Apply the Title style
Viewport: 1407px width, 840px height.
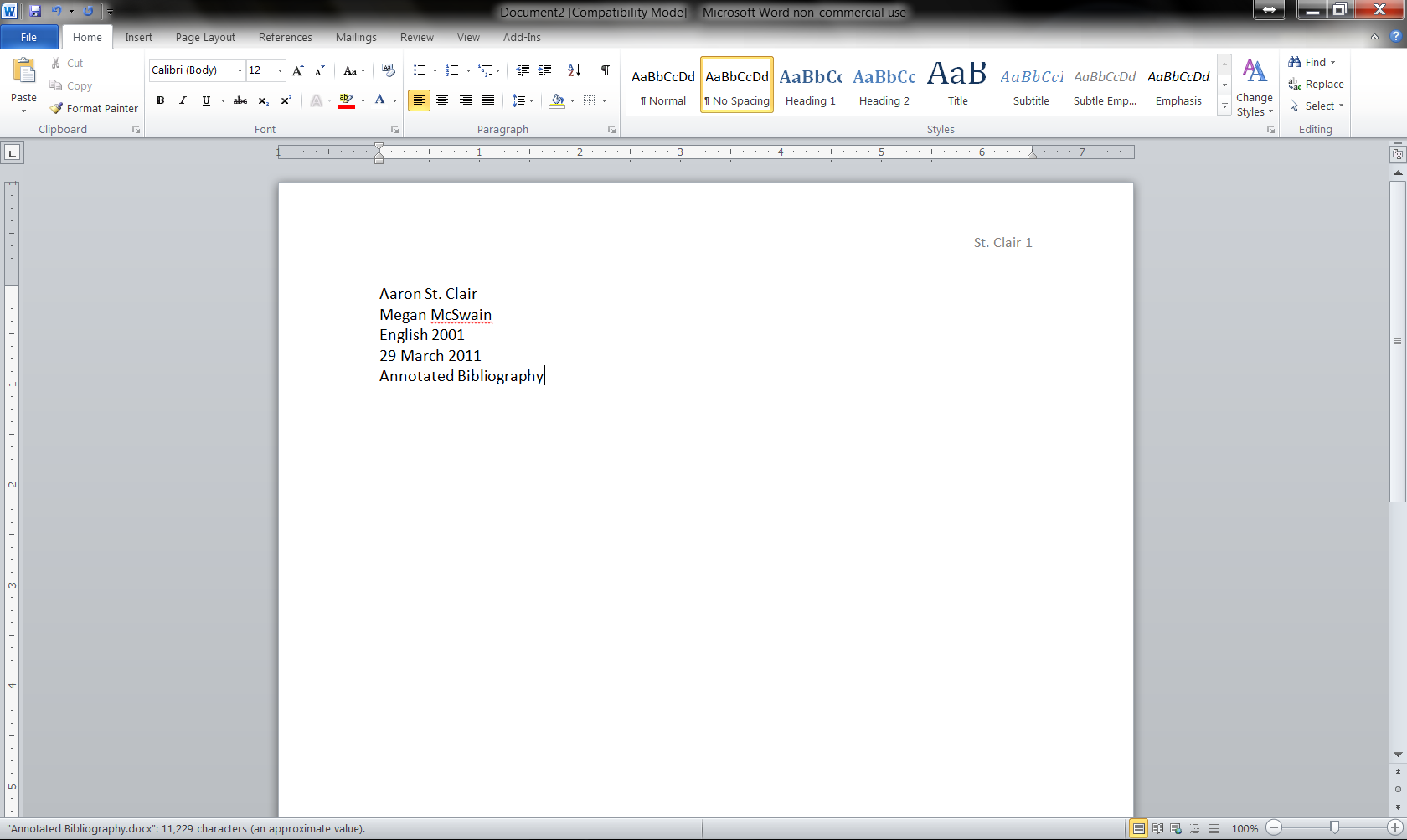957,85
